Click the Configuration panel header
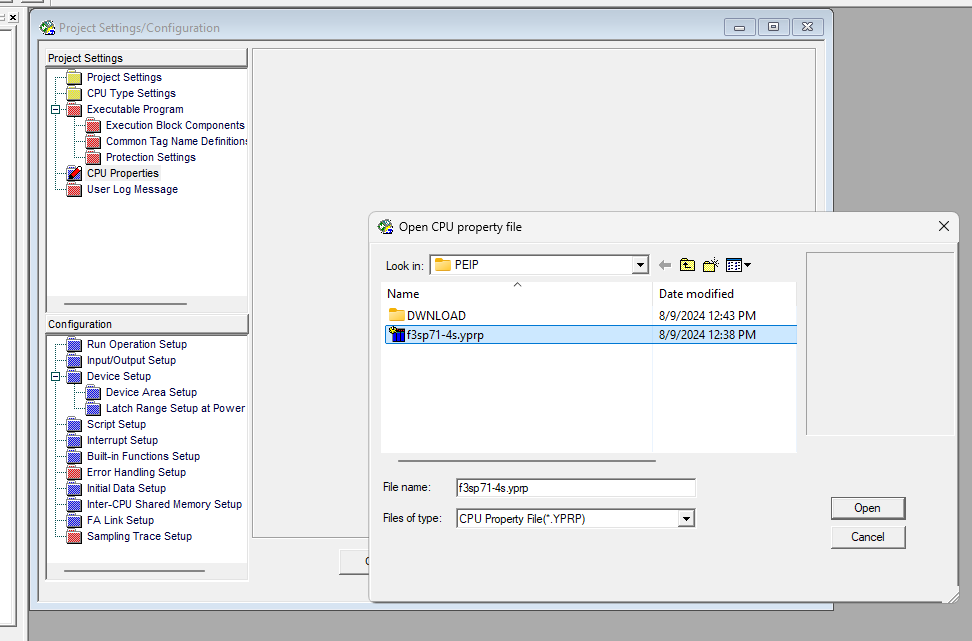 pyautogui.click(x=146, y=324)
